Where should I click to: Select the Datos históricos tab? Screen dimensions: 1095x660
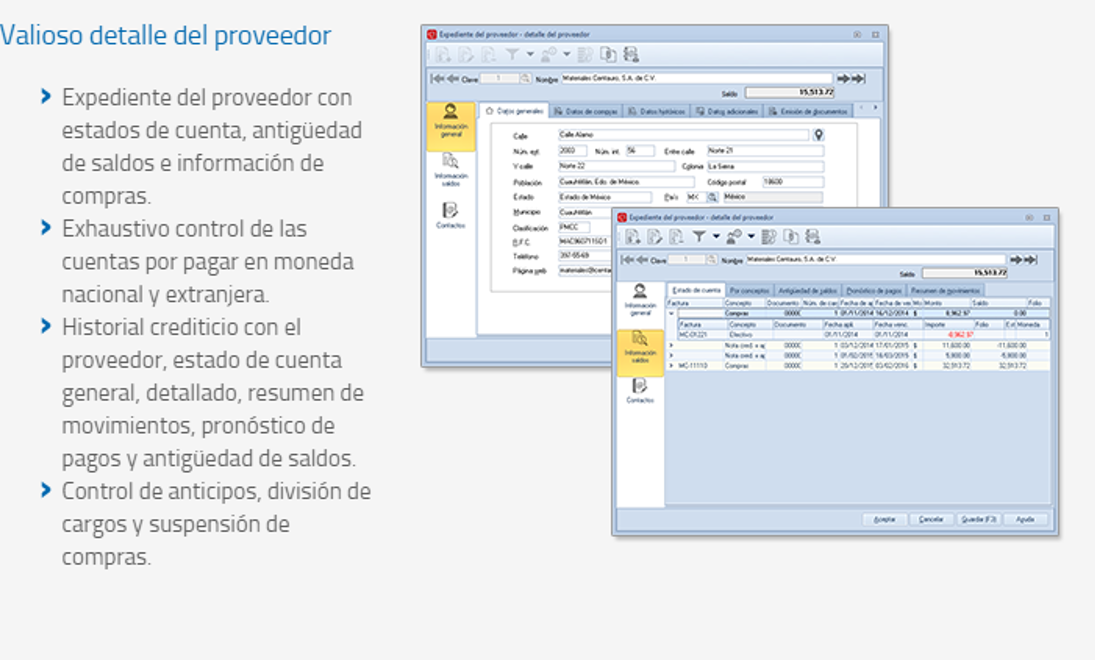tap(658, 111)
